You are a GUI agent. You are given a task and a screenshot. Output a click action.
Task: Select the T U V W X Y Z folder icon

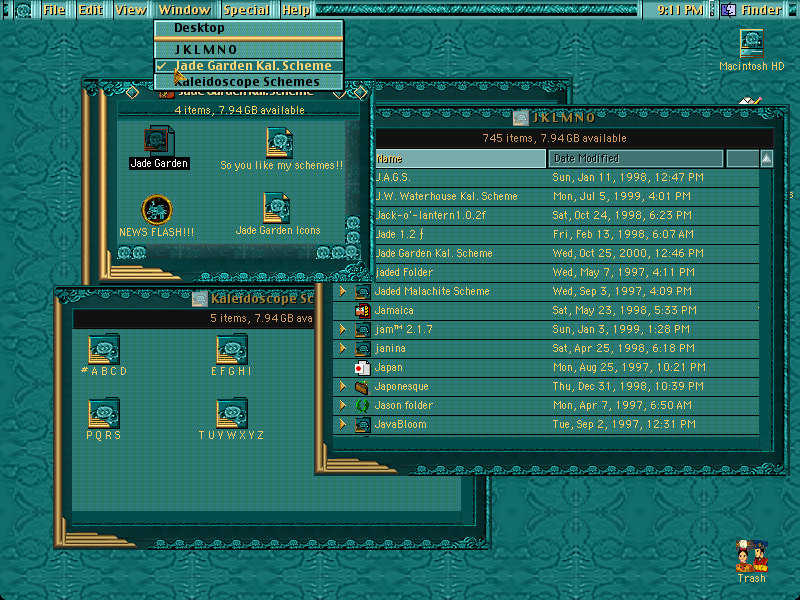(x=232, y=413)
